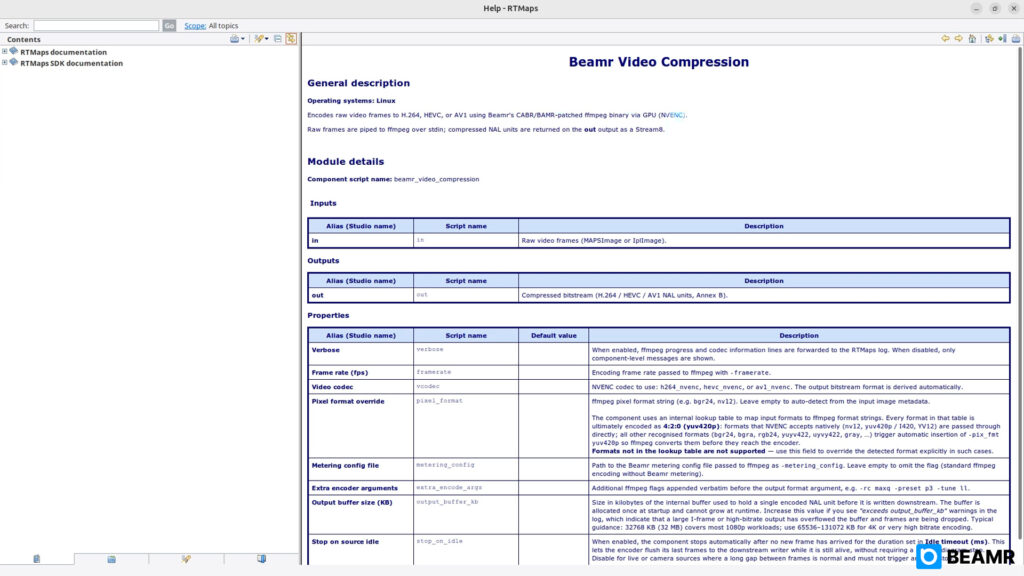Viewport: 1024px width, 576px height.
Task: Click the Beamr Video Compression title
Action: pos(658,62)
